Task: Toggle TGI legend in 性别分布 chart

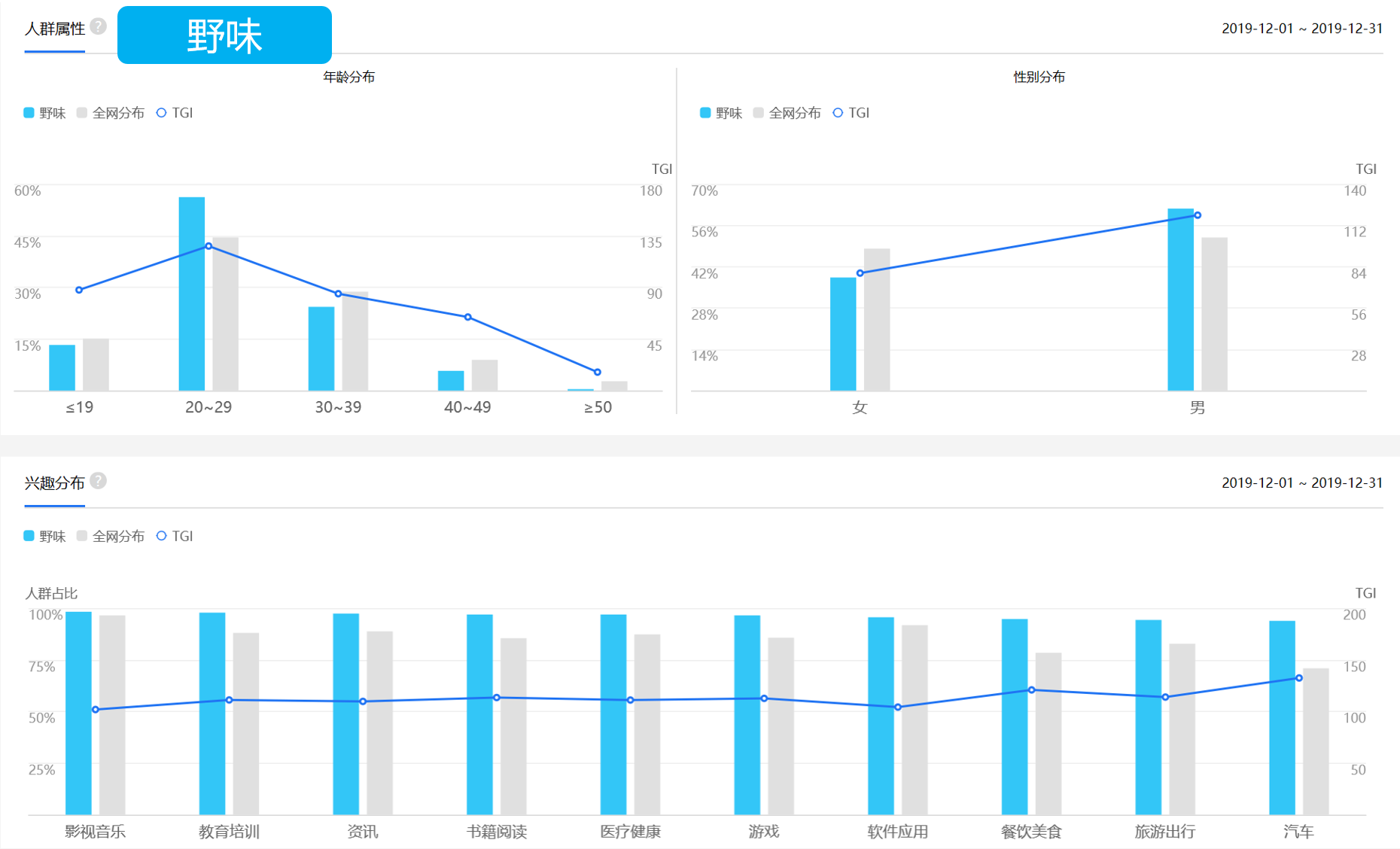Action: 851,113
